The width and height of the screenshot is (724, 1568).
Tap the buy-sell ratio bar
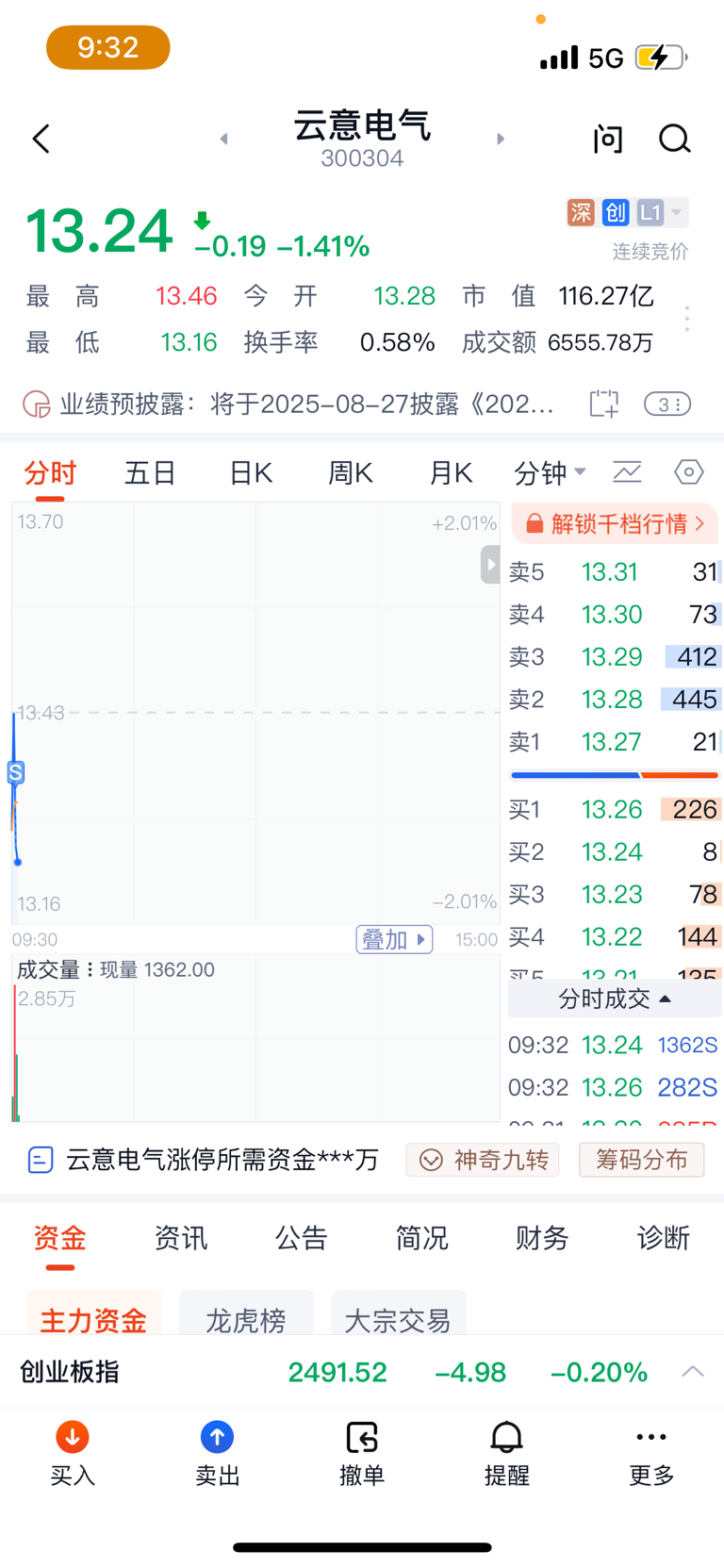615,775
